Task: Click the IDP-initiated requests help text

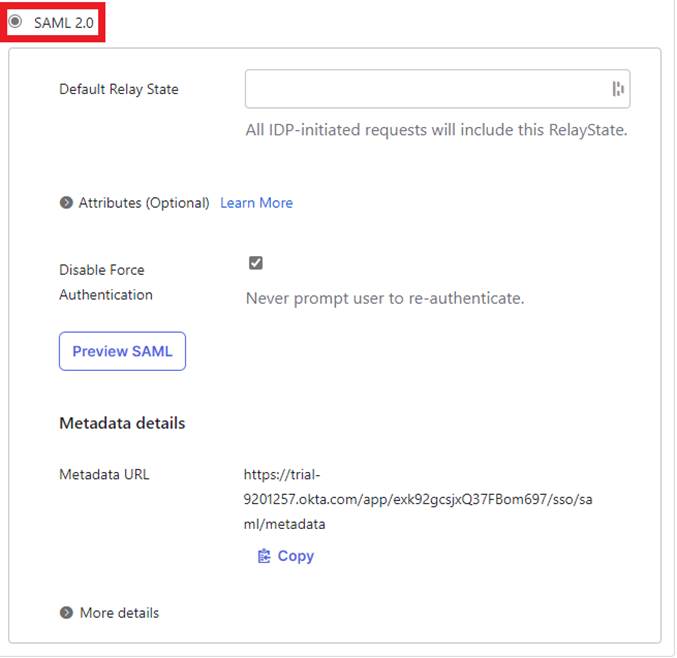Action: (436, 130)
